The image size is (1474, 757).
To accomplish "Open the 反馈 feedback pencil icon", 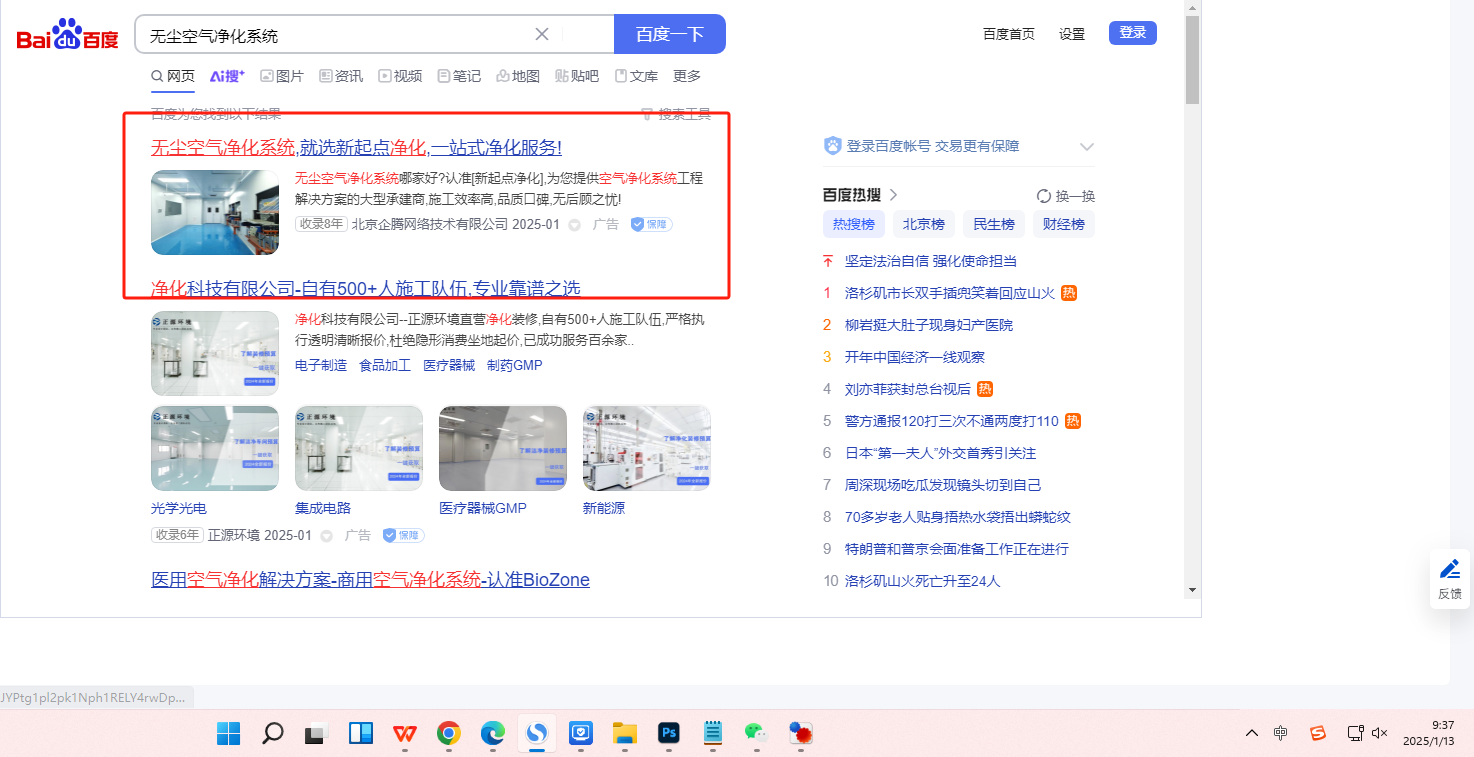I will pos(1449,569).
